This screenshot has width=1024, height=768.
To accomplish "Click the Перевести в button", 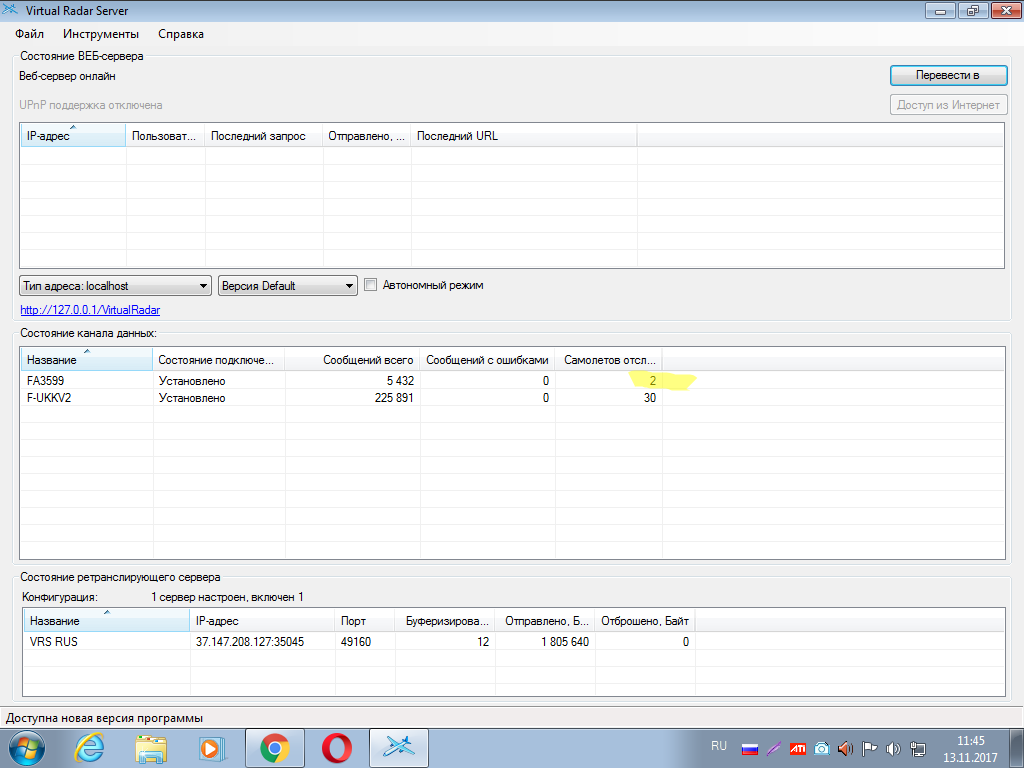I will [947, 76].
